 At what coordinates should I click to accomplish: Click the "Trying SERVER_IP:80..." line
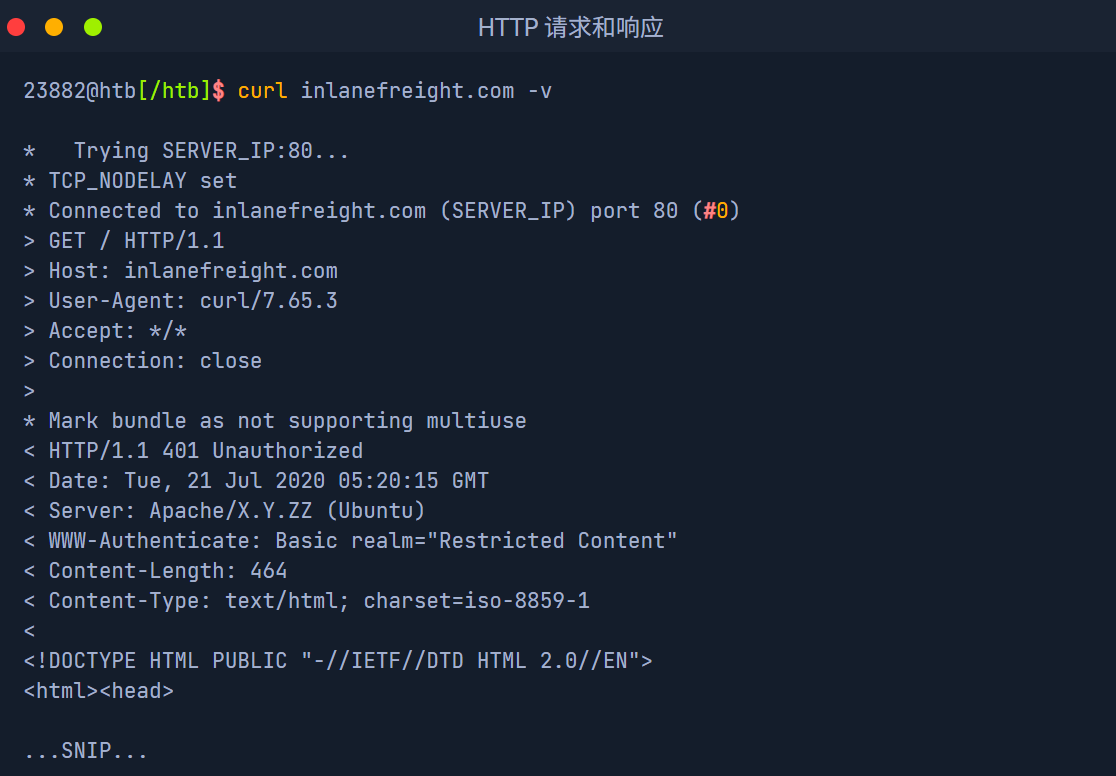210,151
